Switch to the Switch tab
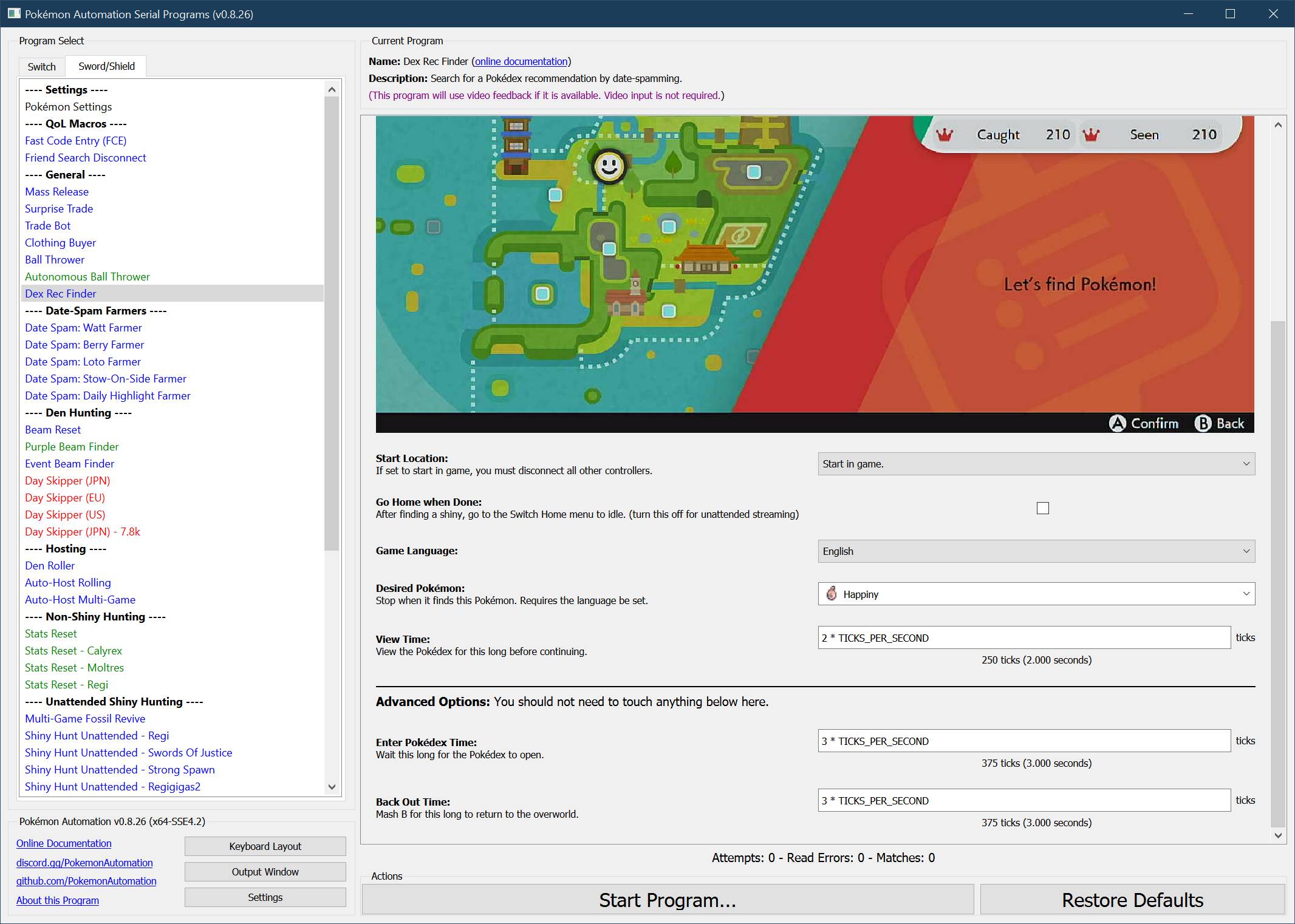This screenshot has height=924, width=1295. (41, 67)
